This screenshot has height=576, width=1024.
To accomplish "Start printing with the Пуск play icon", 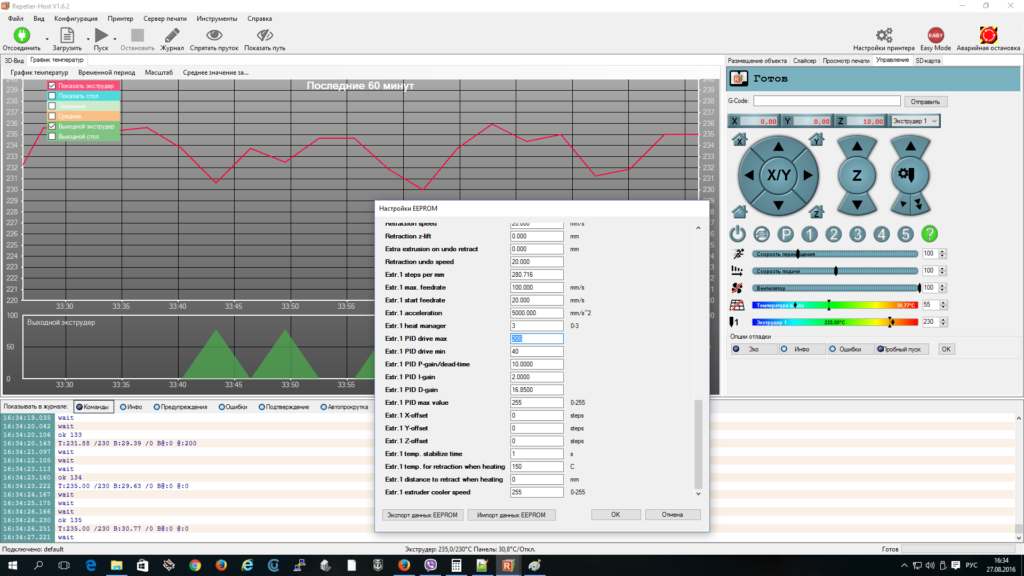I will click(101, 35).
